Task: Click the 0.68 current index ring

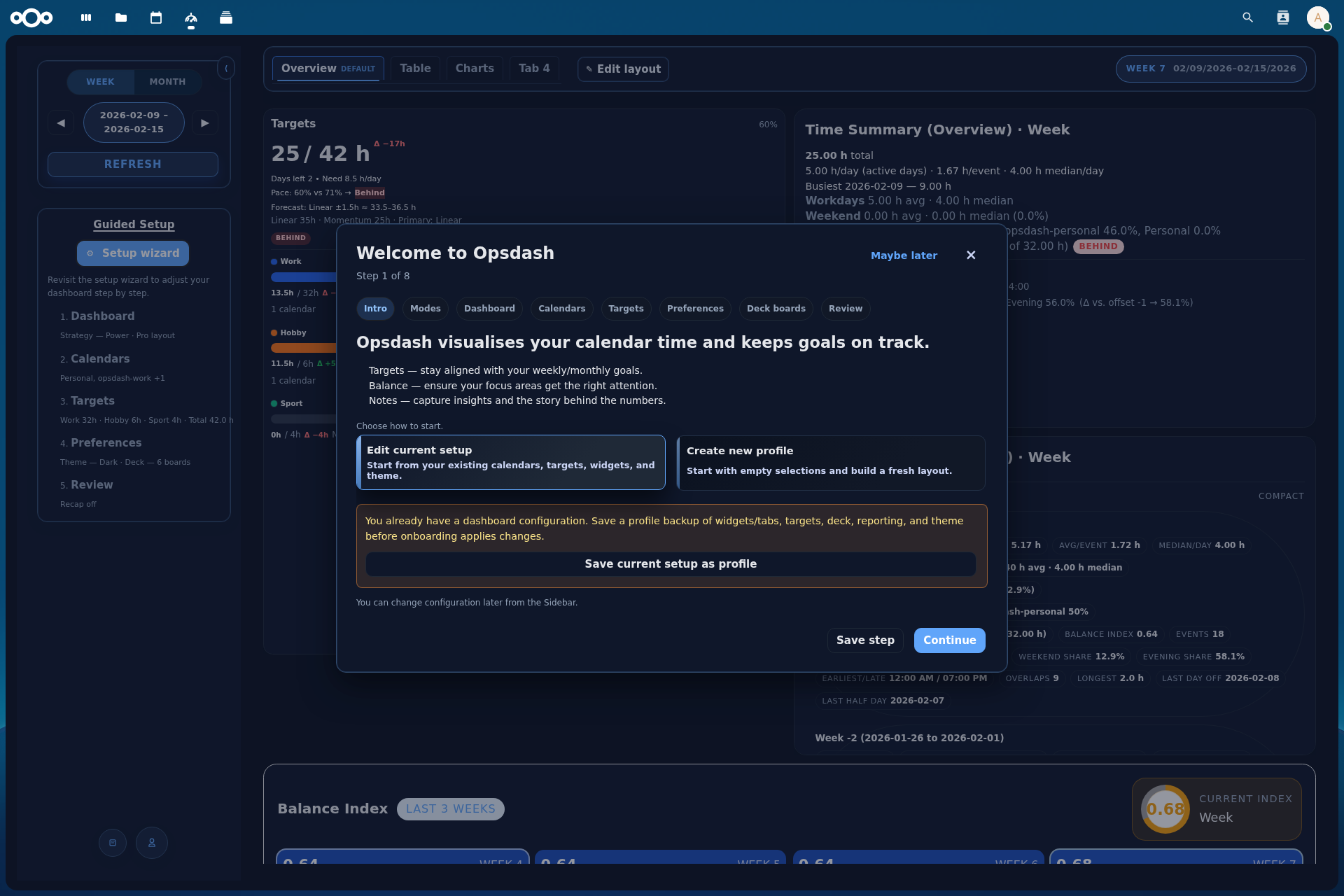Action: point(1165,809)
